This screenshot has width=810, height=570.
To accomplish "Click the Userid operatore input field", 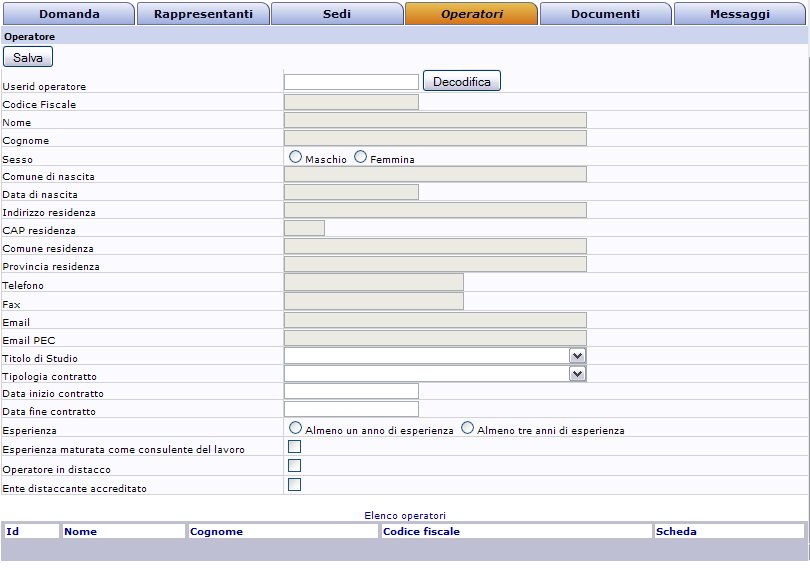I will point(351,82).
